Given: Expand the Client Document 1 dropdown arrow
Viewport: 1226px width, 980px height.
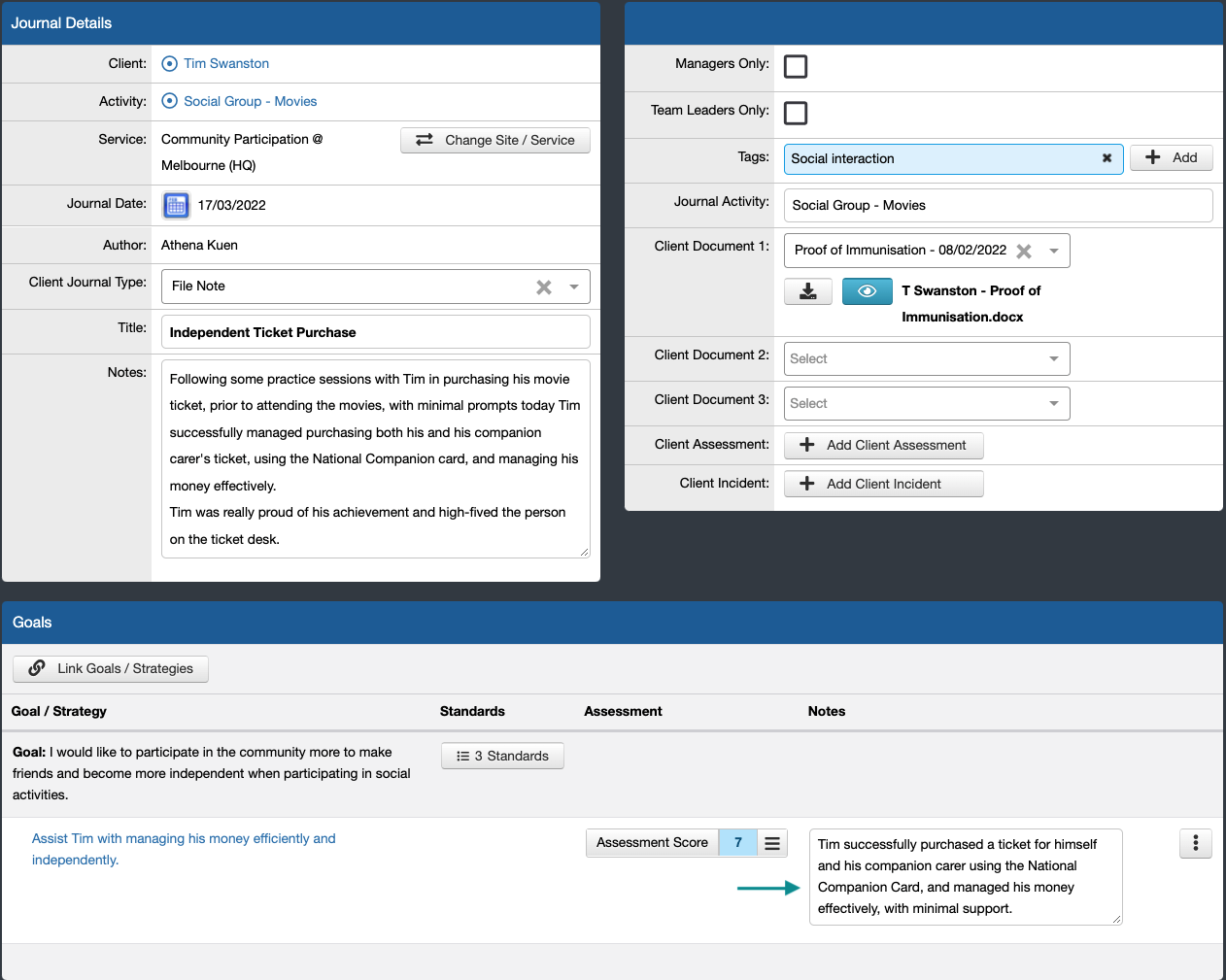Looking at the screenshot, I should tap(1054, 251).
